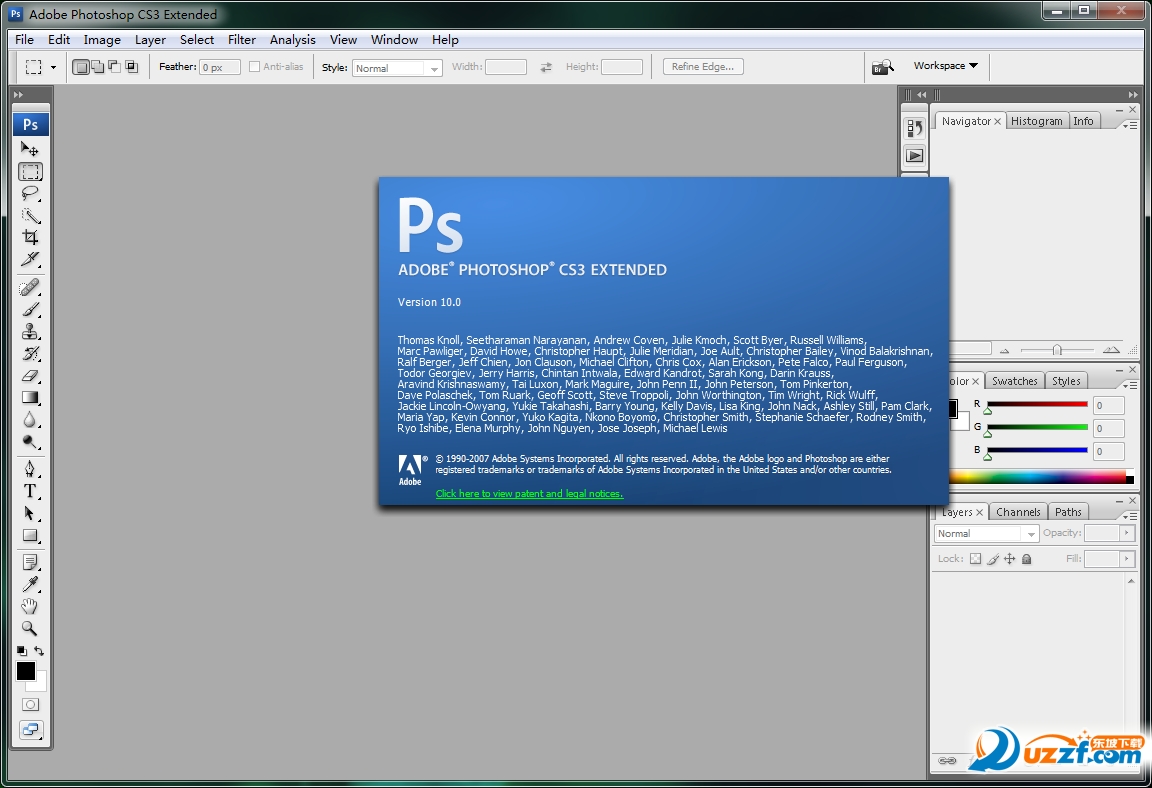Screen dimensions: 1152x788
Task: Open the Filter menu
Action: click(x=241, y=39)
